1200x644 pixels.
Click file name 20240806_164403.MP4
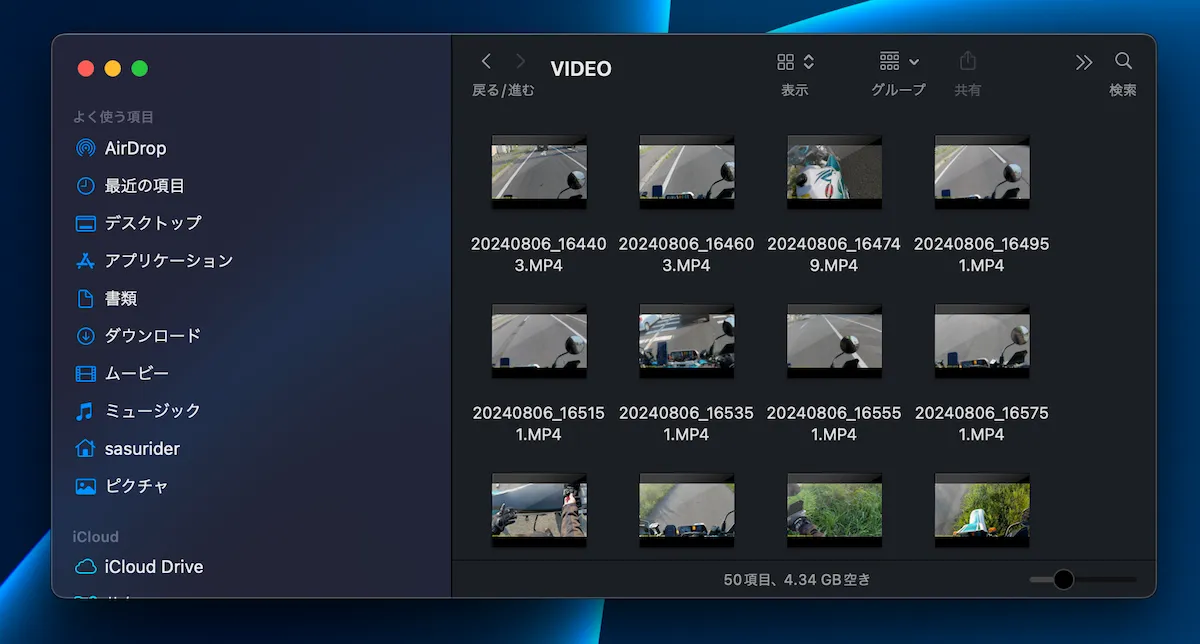pos(539,254)
